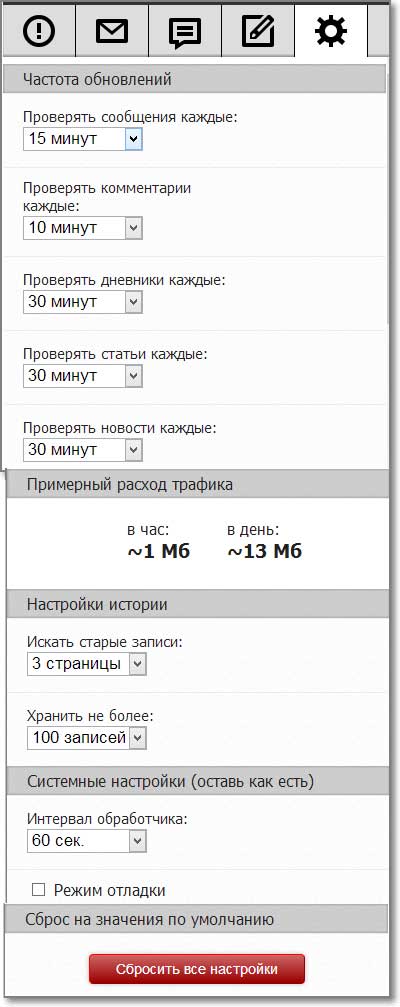Expand the news check interval dropdown
Image resolution: width=400 pixels, height=1007 pixels.
[83, 450]
